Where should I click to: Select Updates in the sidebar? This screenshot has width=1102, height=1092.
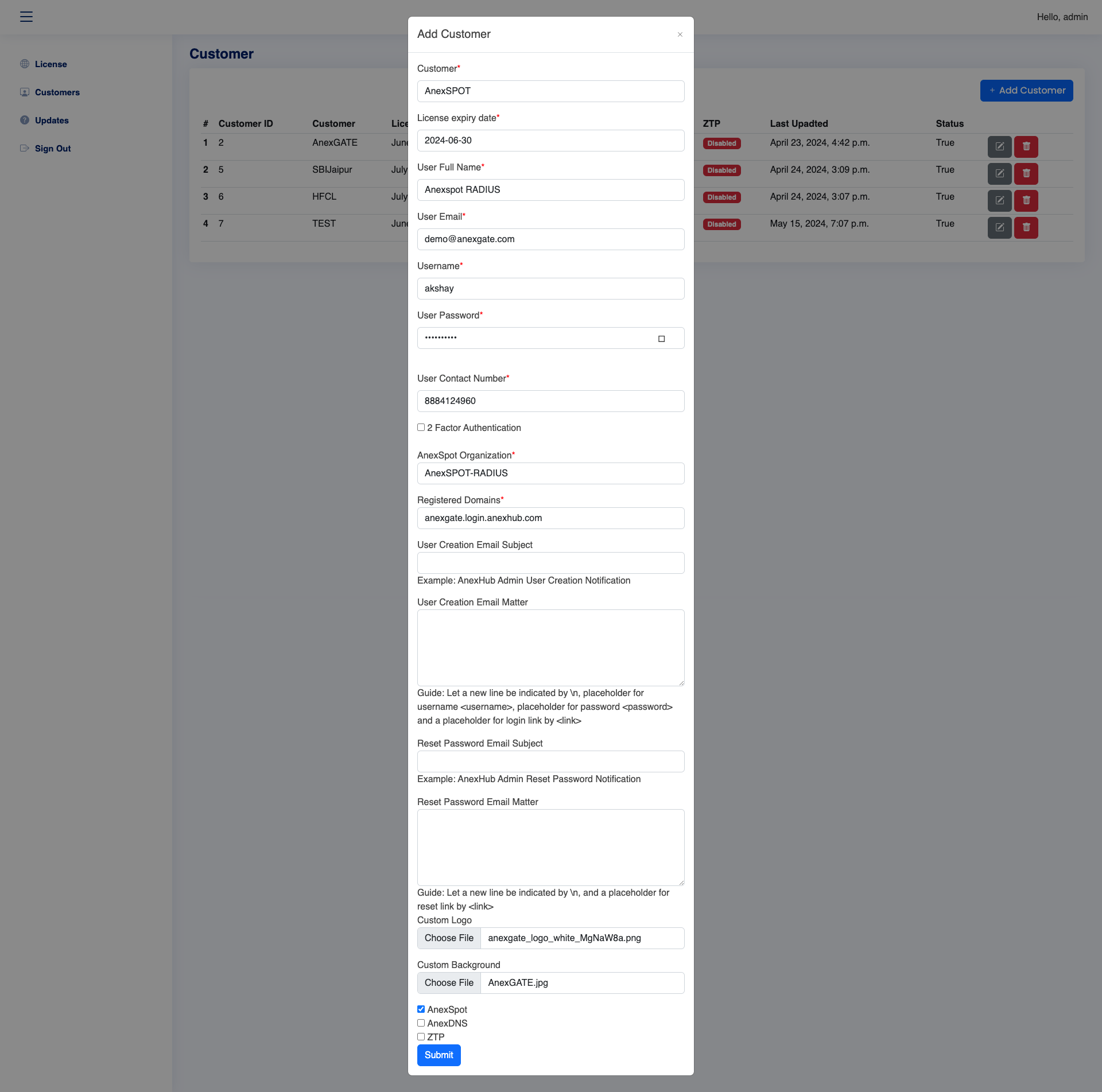pyautogui.click(x=52, y=121)
